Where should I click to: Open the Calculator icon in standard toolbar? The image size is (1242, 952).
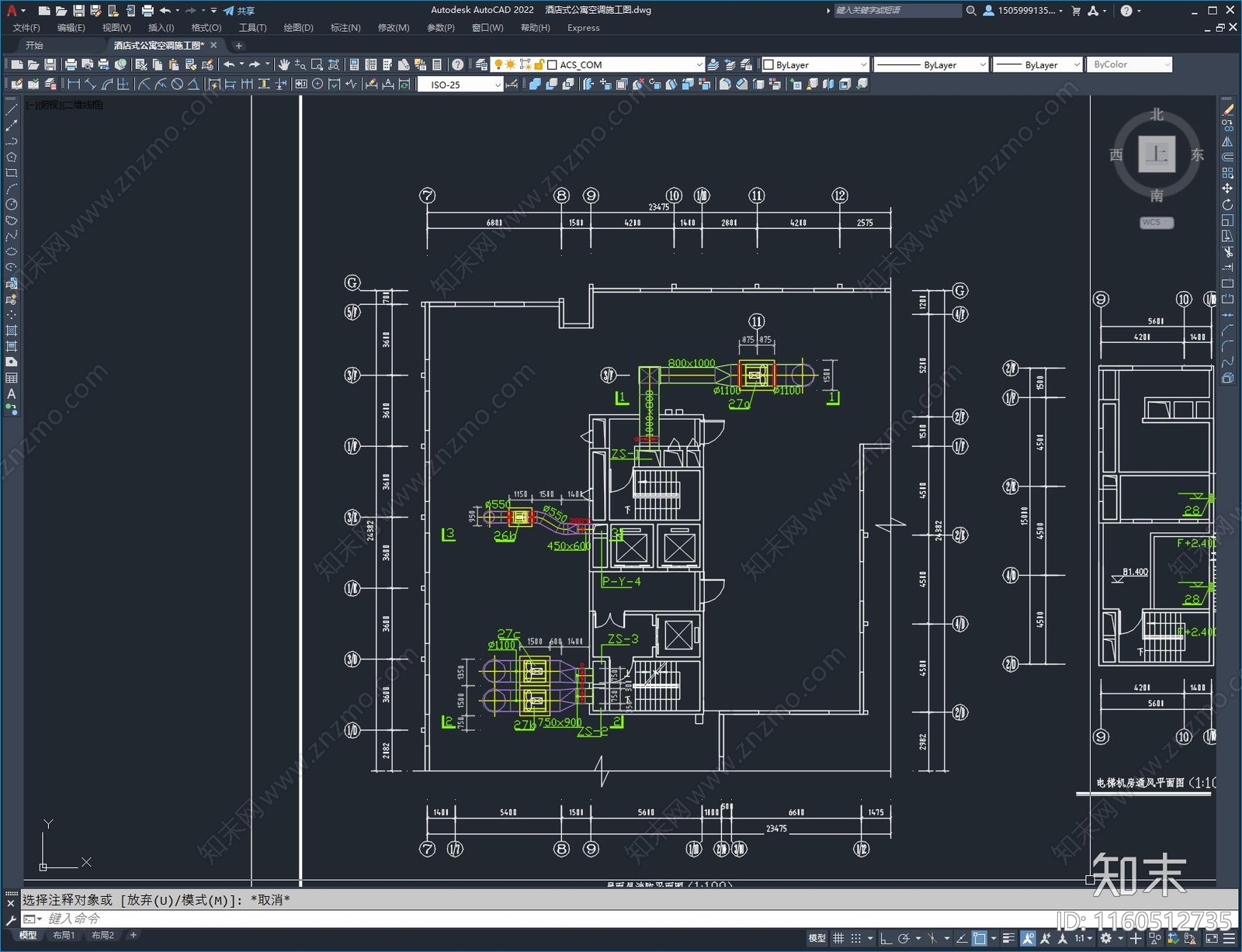[x=437, y=64]
